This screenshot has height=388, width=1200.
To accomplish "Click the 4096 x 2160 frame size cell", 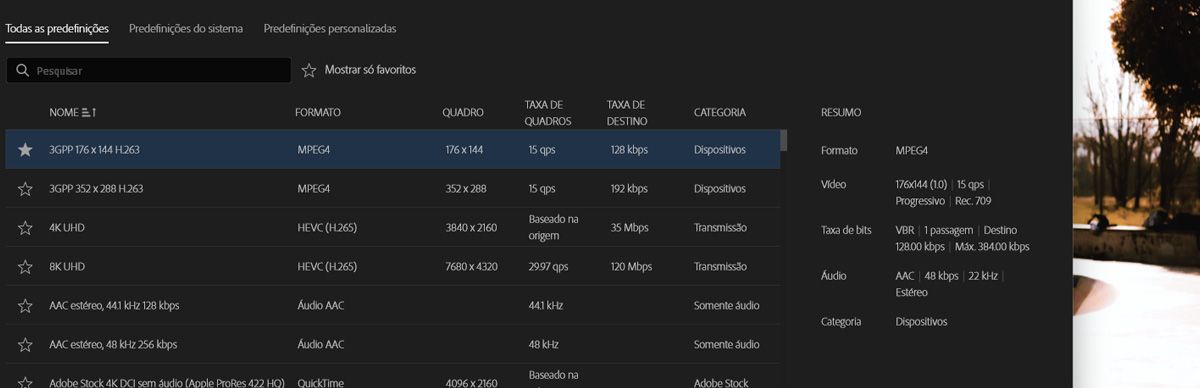I will (470, 382).
